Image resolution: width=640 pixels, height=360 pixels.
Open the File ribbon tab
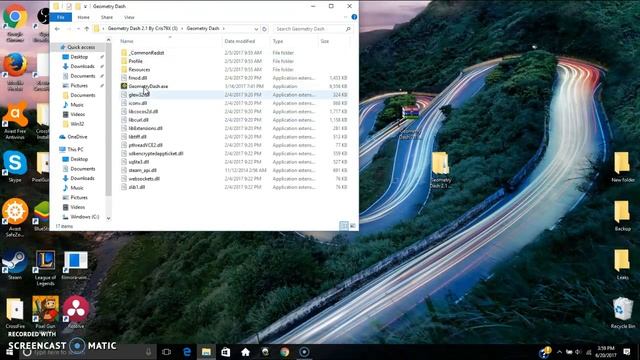tap(60, 17)
